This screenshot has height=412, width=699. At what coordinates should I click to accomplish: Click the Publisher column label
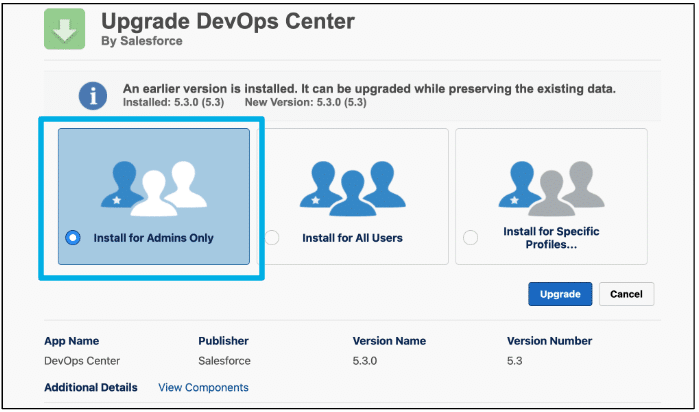(x=223, y=341)
